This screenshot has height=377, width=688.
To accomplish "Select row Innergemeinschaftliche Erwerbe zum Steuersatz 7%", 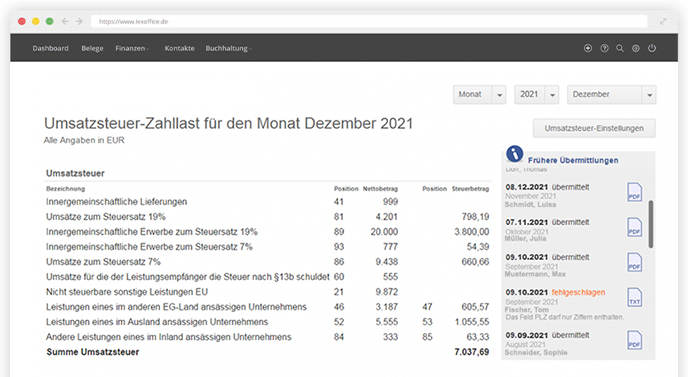I will click(x=268, y=247).
